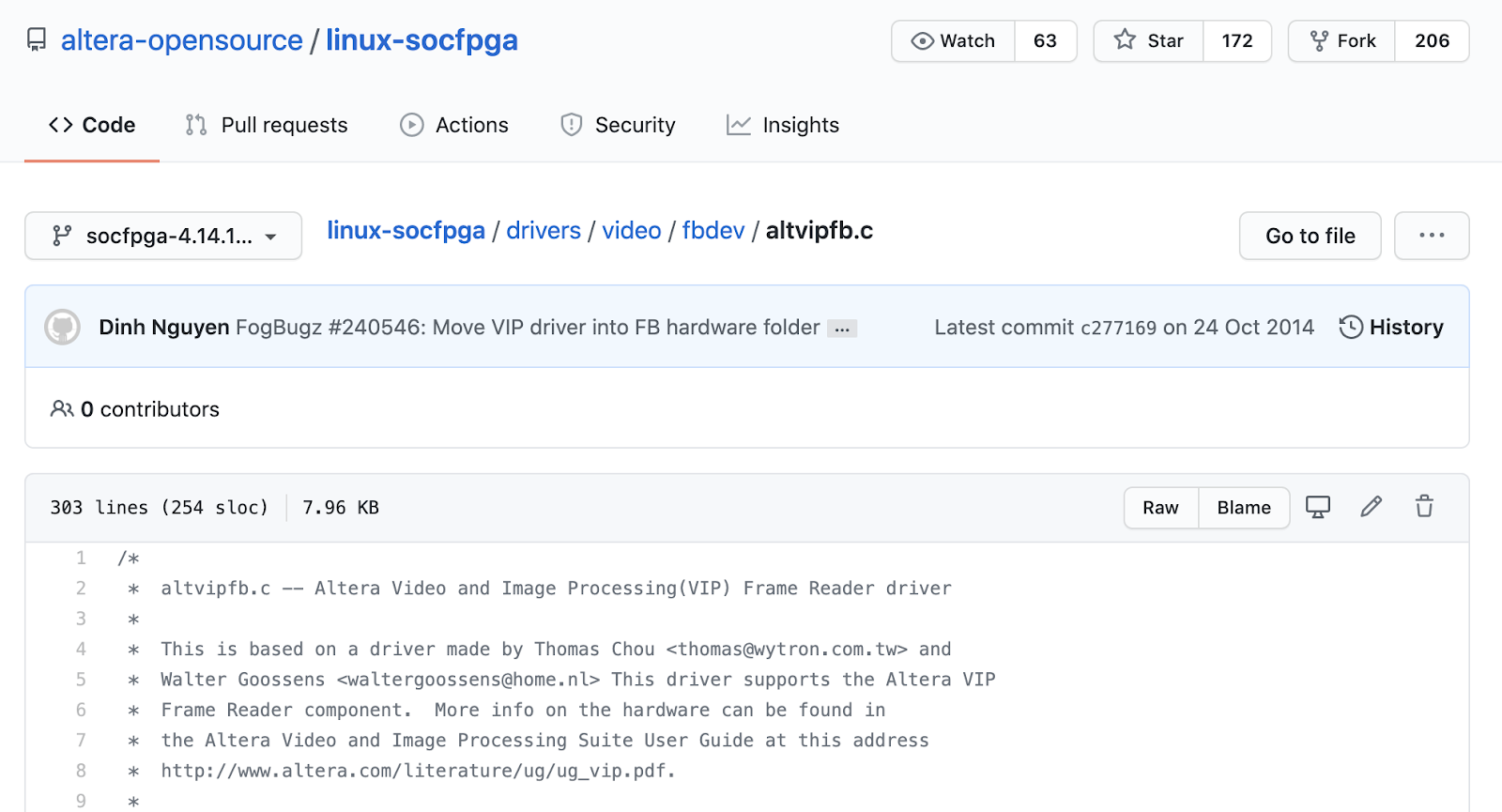
Task: Open watchers count 63
Action: pos(1045,41)
